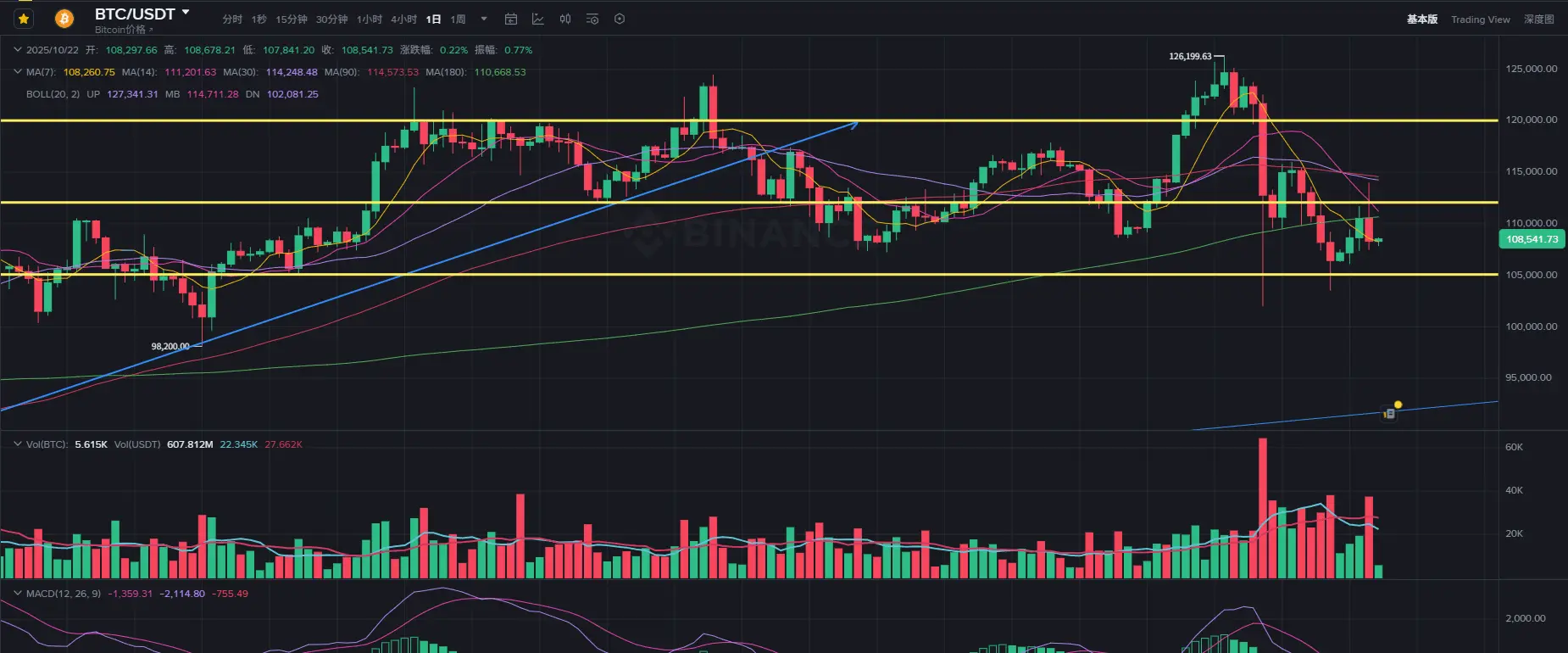Open the candlestick chart style icon
The image size is (1568, 653).
[565, 19]
